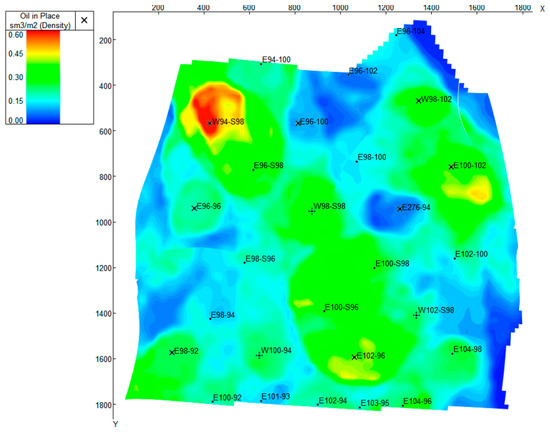Click the E98-92 well cross marker
This screenshot has height=432, width=550.
(x=172, y=352)
